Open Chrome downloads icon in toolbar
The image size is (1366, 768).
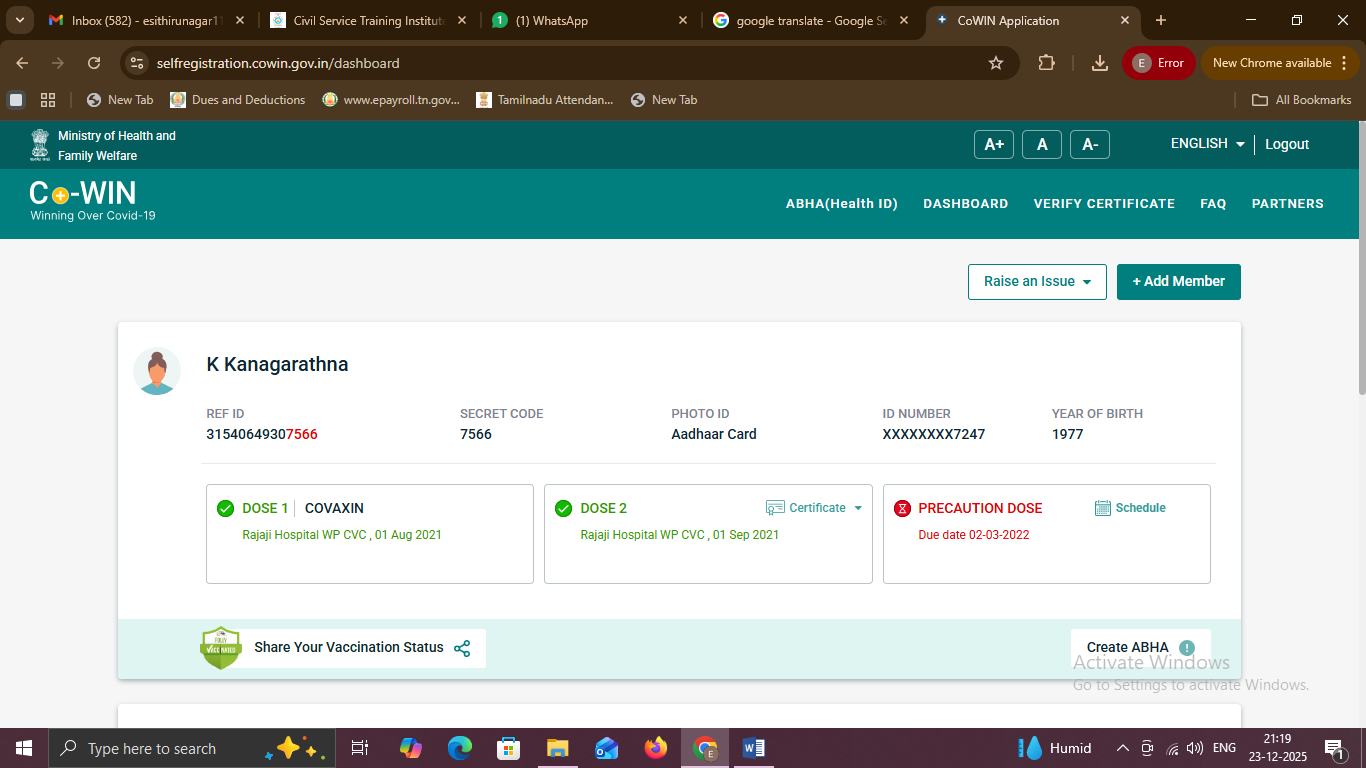pos(1099,63)
